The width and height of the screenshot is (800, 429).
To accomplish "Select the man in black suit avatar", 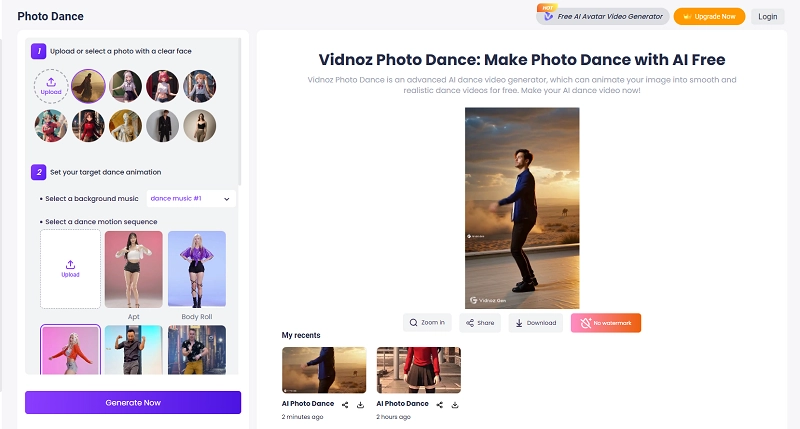I will pyautogui.click(x=163, y=125).
